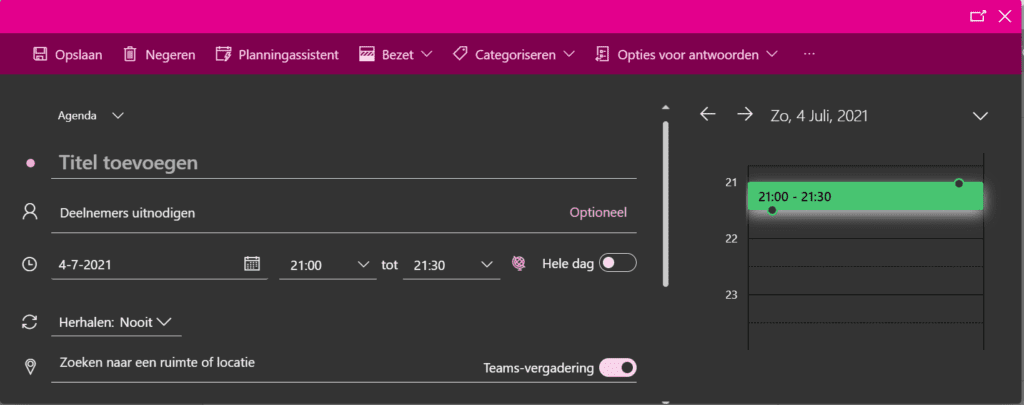Image resolution: width=1024 pixels, height=405 pixels.
Task: Expand the Herhalen: Nooit recurrence selector
Action: point(116,322)
